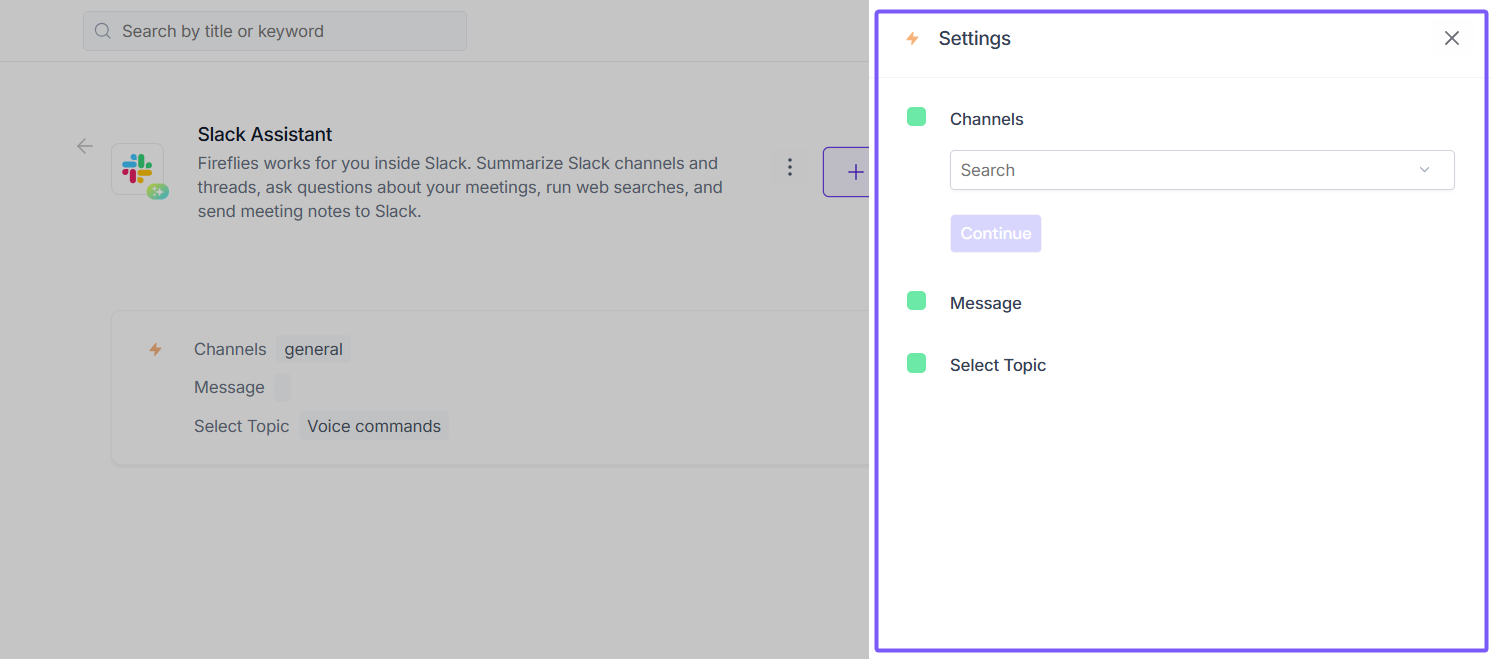Open the three-dot more options menu

click(x=790, y=167)
